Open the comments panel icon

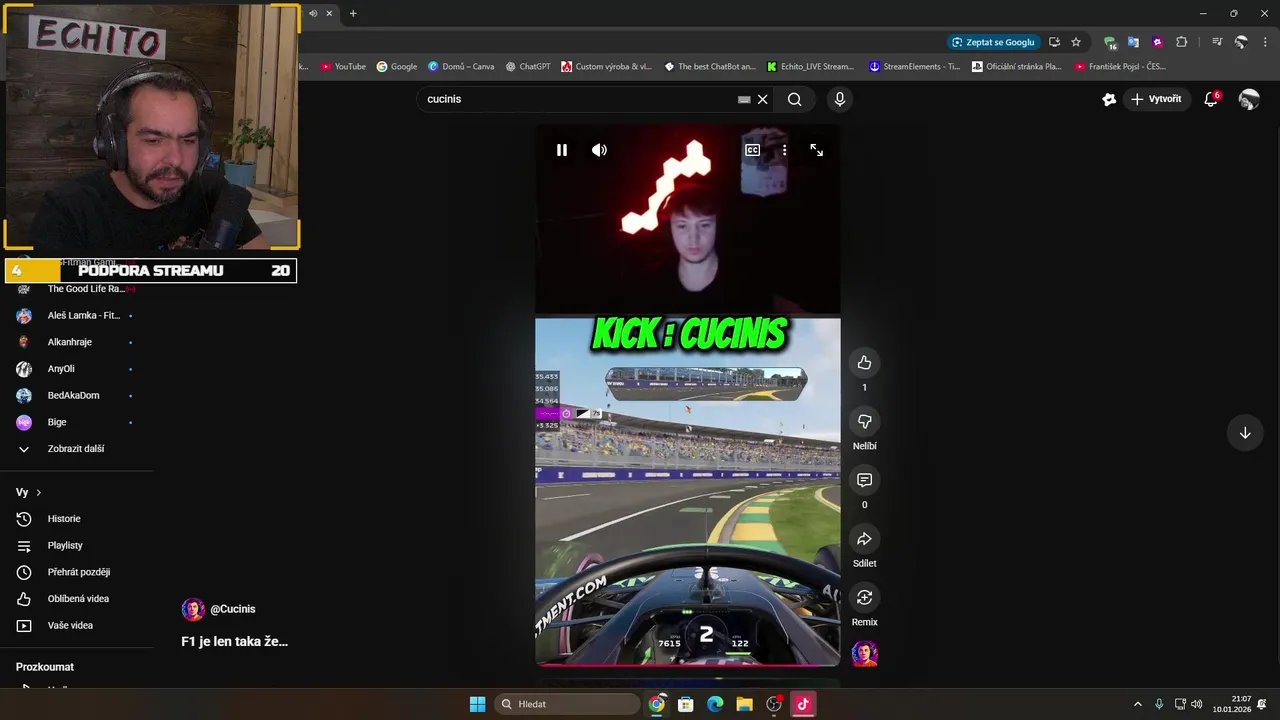click(x=865, y=480)
